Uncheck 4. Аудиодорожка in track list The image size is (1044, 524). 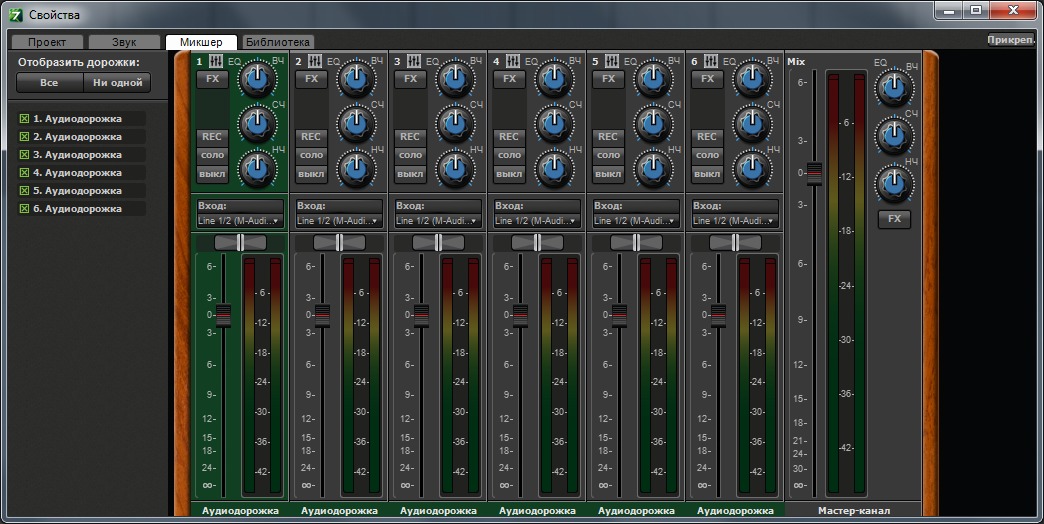[25, 172]
